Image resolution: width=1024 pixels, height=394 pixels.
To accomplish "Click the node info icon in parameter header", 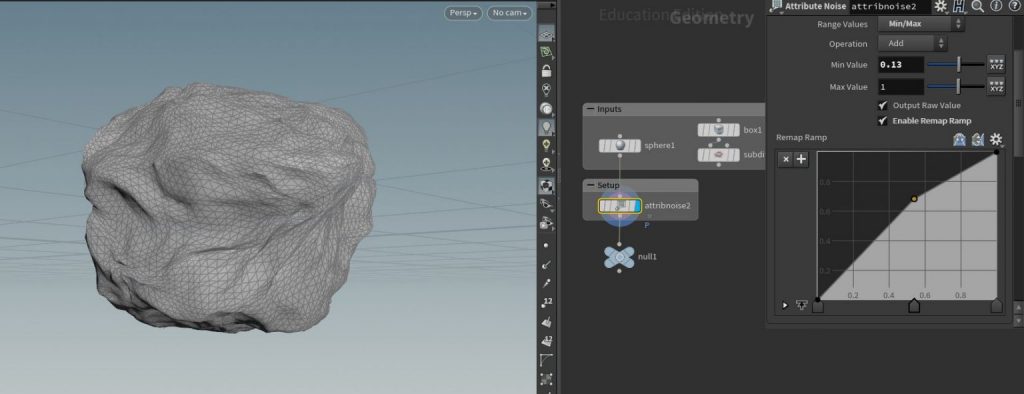I will 996,7.
